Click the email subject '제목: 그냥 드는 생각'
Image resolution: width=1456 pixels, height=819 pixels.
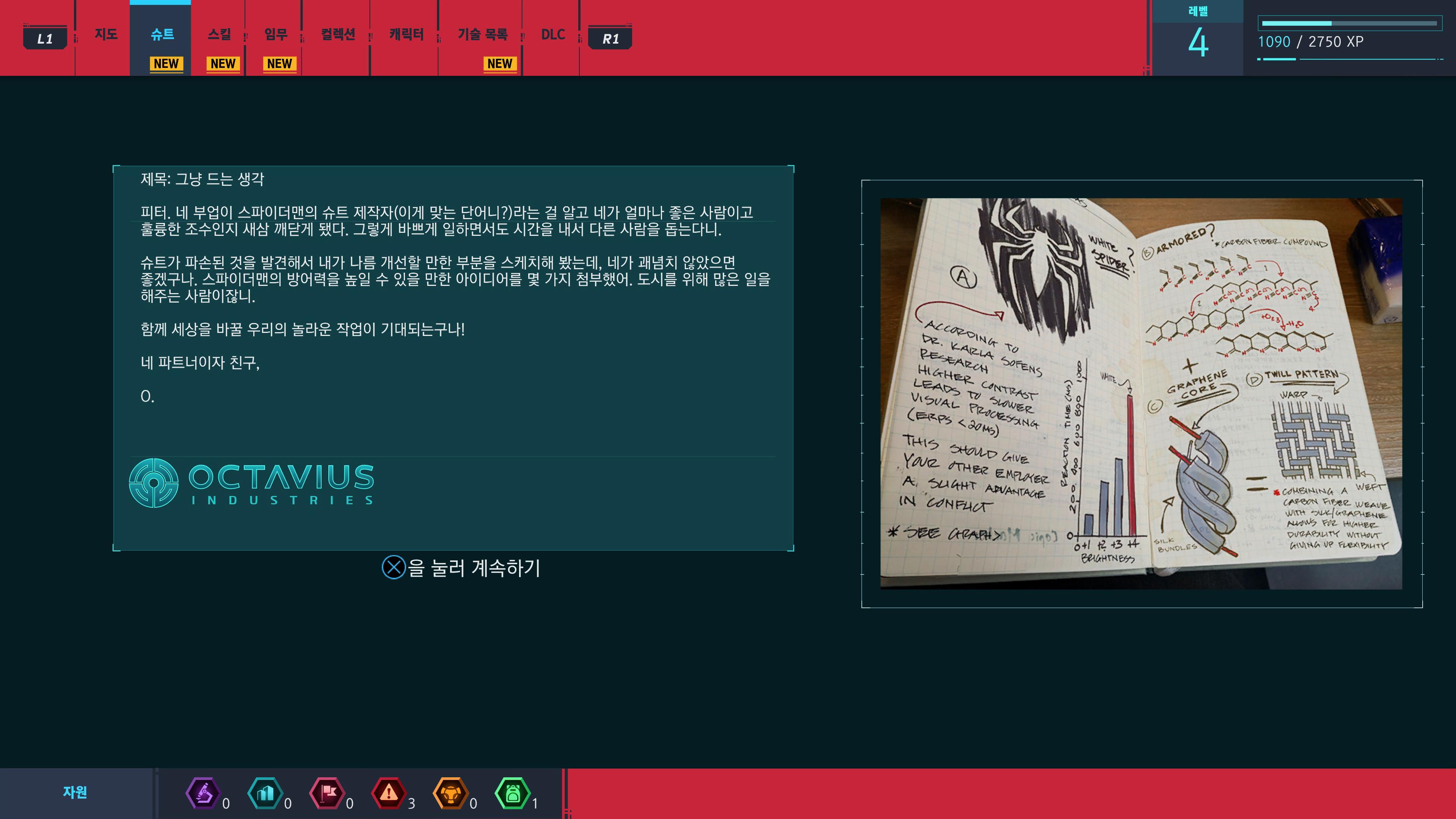[202, 179]
